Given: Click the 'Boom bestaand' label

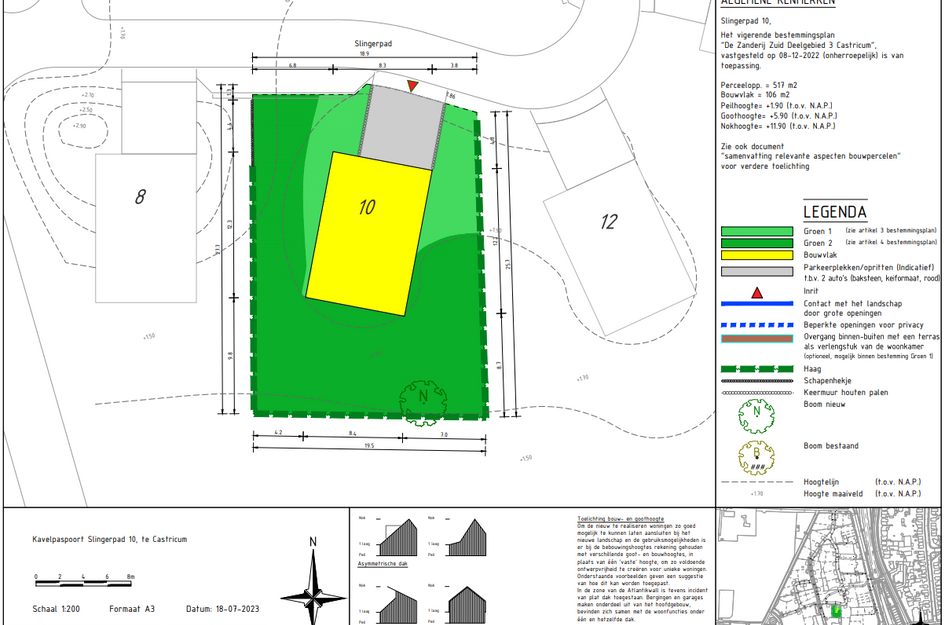Looking at the screenshot, I should (831, 446).
